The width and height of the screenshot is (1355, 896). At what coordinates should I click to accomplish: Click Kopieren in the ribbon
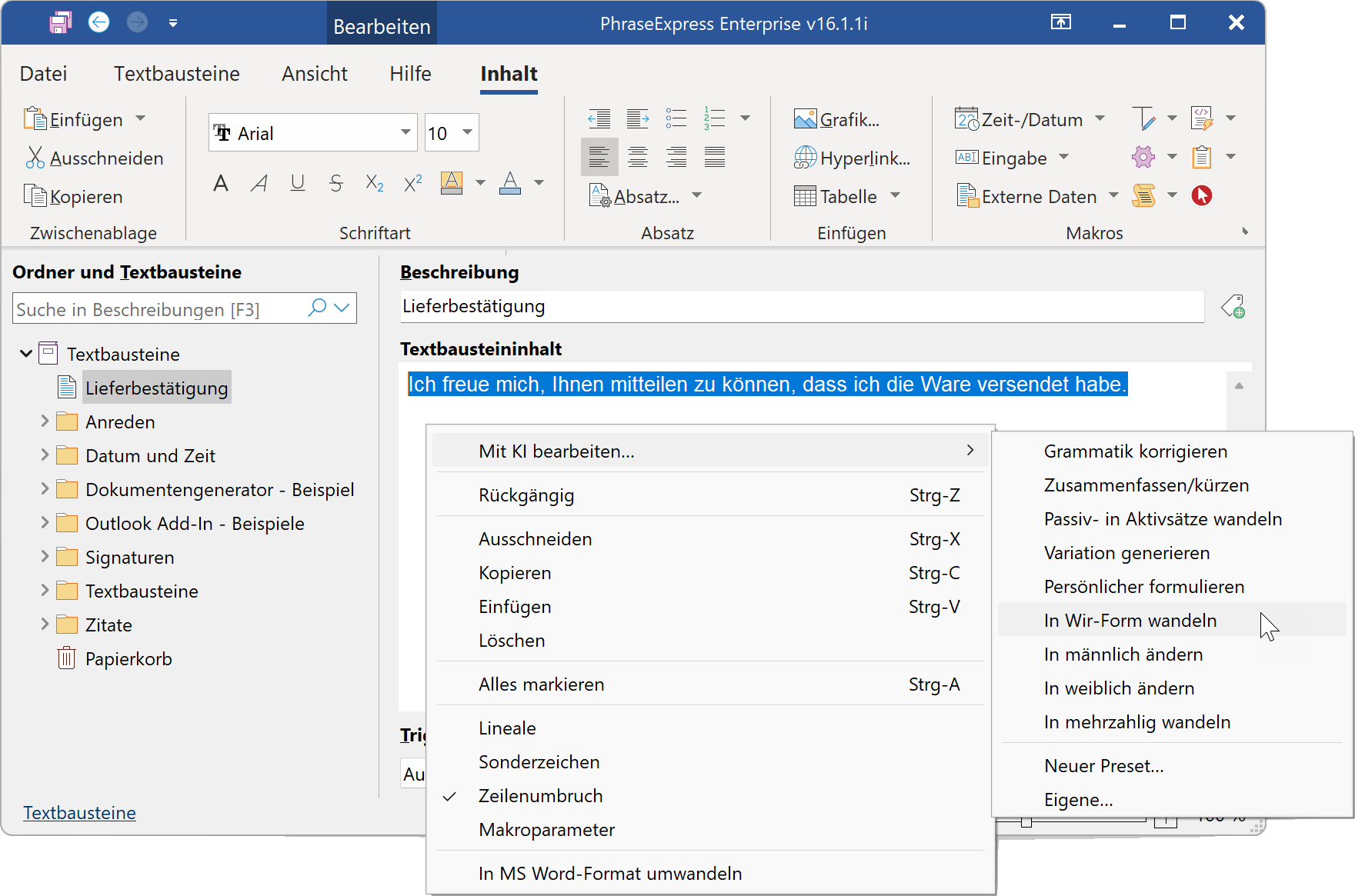[x=74, y=196]
